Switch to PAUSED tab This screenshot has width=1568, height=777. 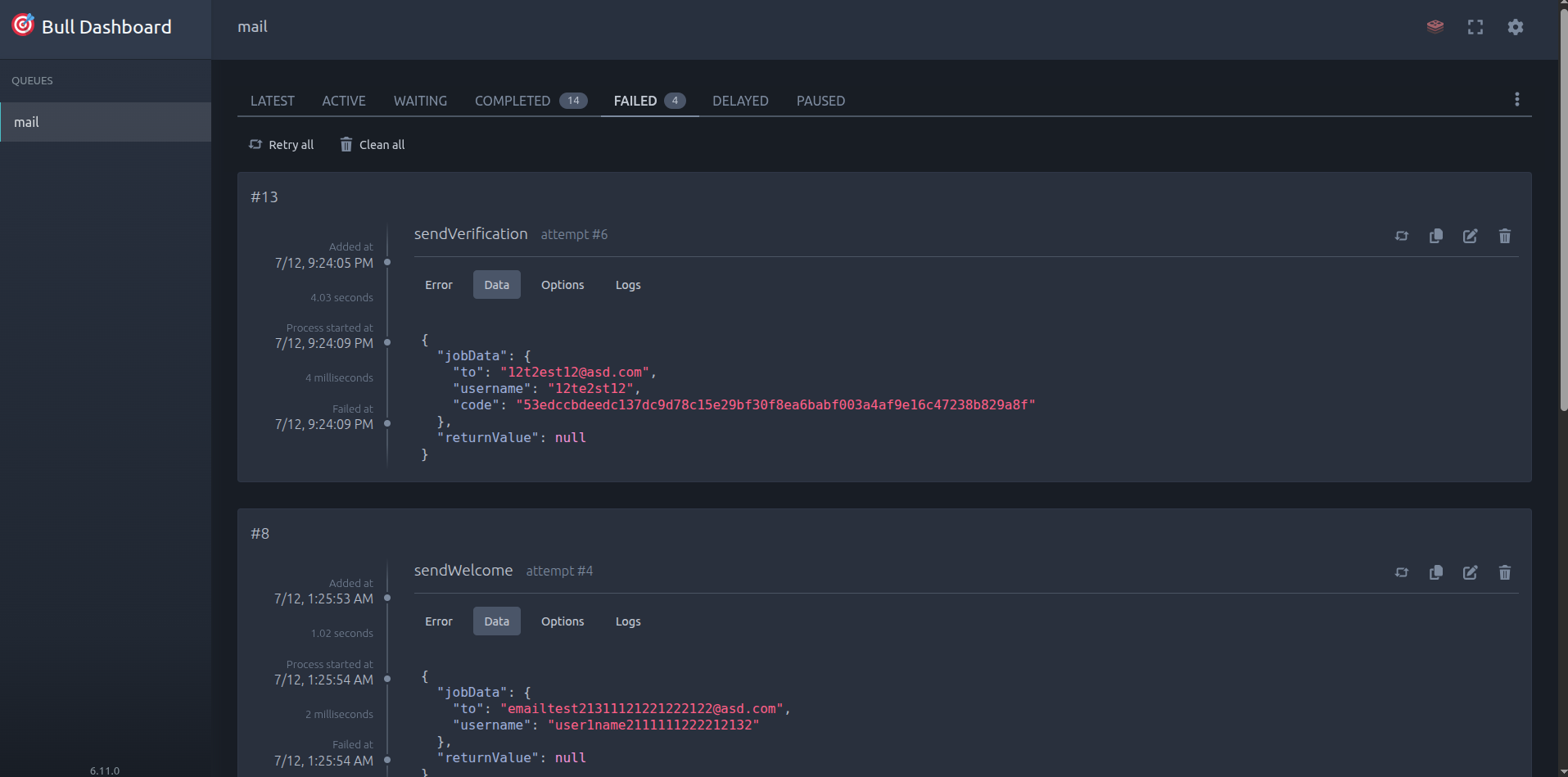click(x=820, y=101)
